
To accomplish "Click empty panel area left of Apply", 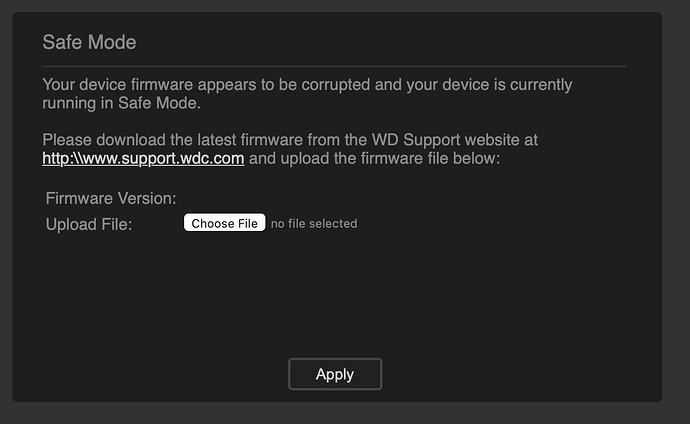I will (150, 374).
